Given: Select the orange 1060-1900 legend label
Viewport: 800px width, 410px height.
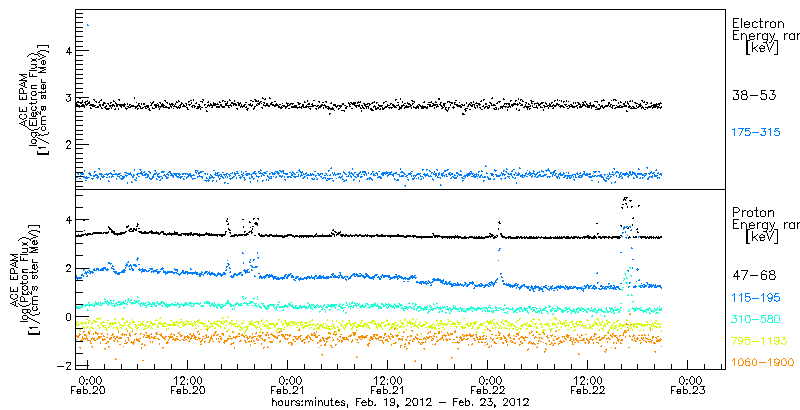Looking at the screenshot, I should pos(763,363).
